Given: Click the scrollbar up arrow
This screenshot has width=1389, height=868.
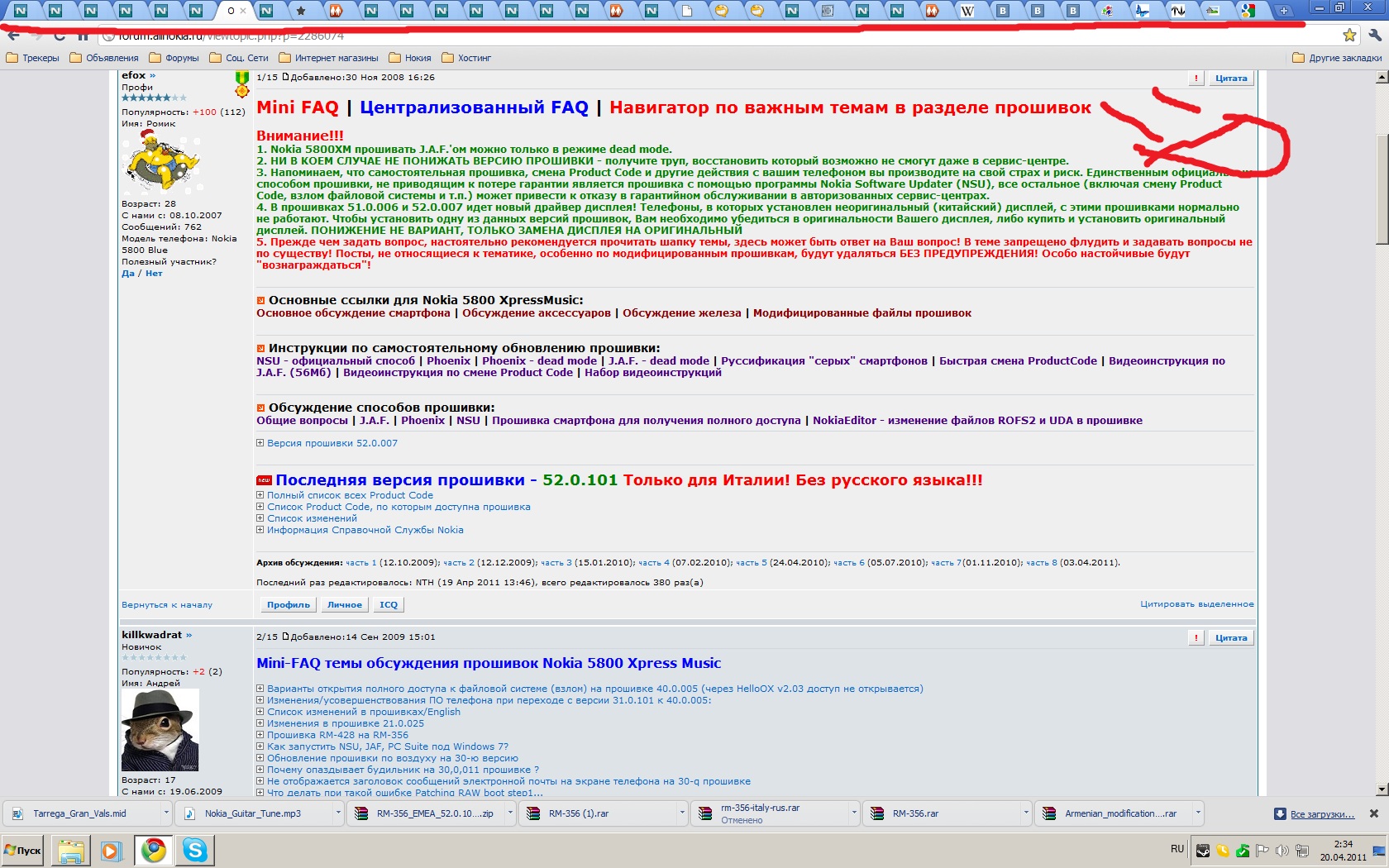Looking at the screenshot, I should (x=1382, y=77).
